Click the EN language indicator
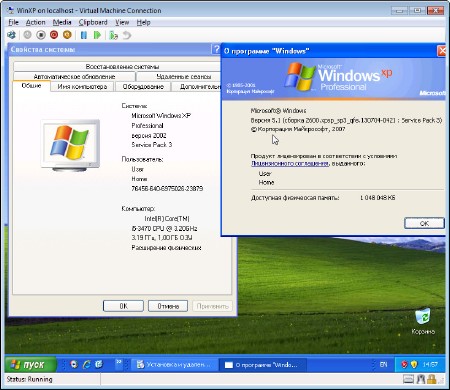 click(383, 364)
